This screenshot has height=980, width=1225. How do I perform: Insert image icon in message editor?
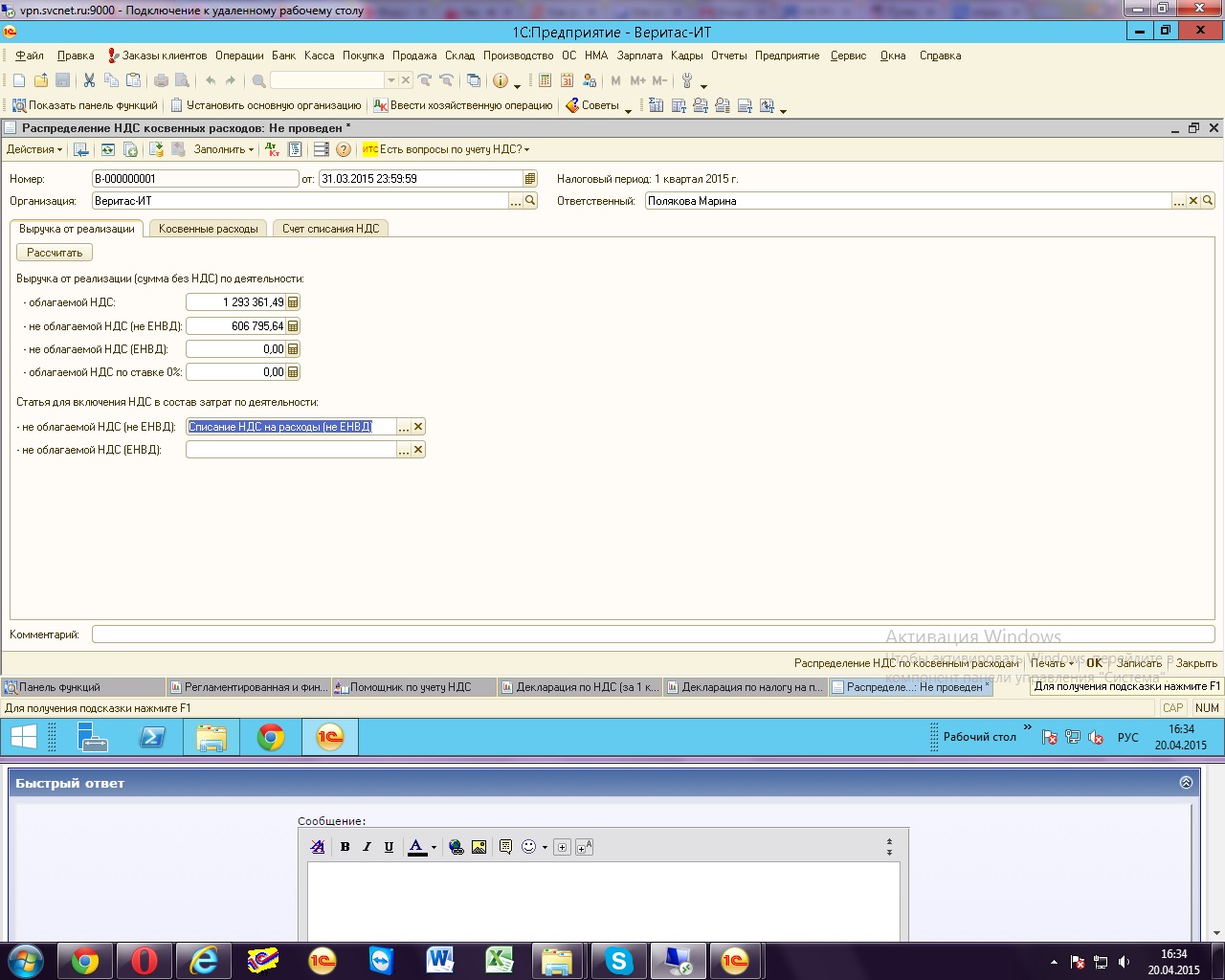(x=479, y=847)
